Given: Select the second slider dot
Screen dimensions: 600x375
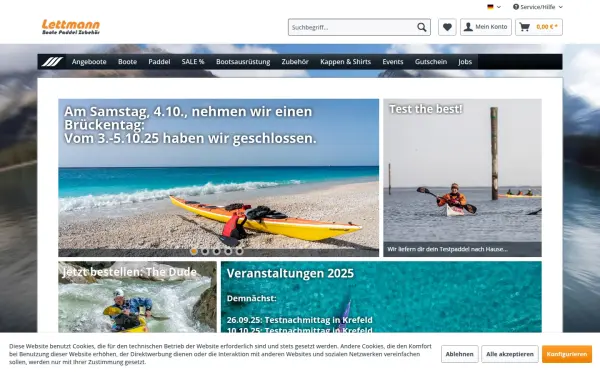Looking at the screenshot, I should [x=205, y=251].
